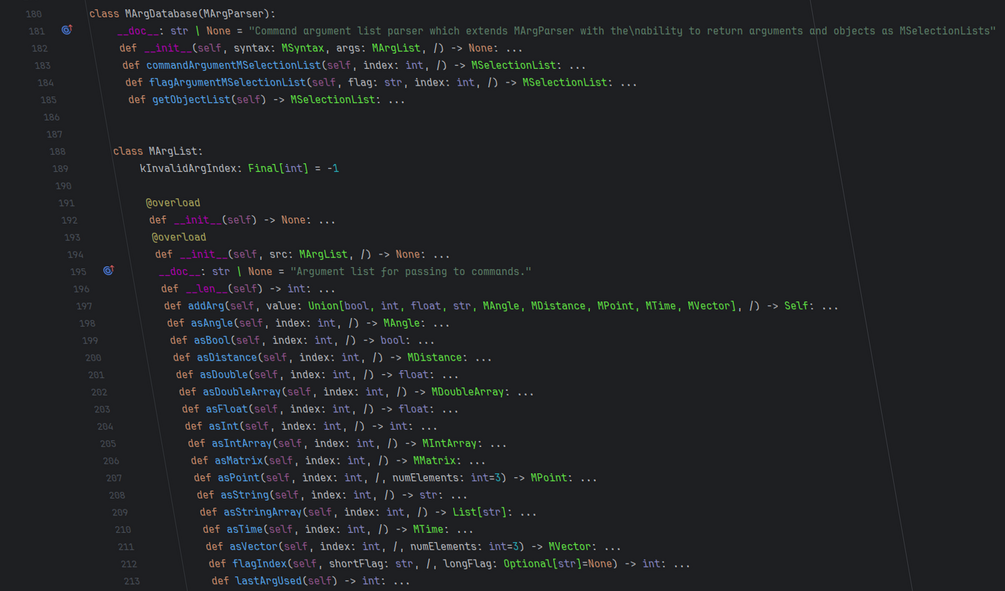Screen dimensions: 1005x591
Task: Click the override gutter icon on line 195
Action: (x=108, y=271)
